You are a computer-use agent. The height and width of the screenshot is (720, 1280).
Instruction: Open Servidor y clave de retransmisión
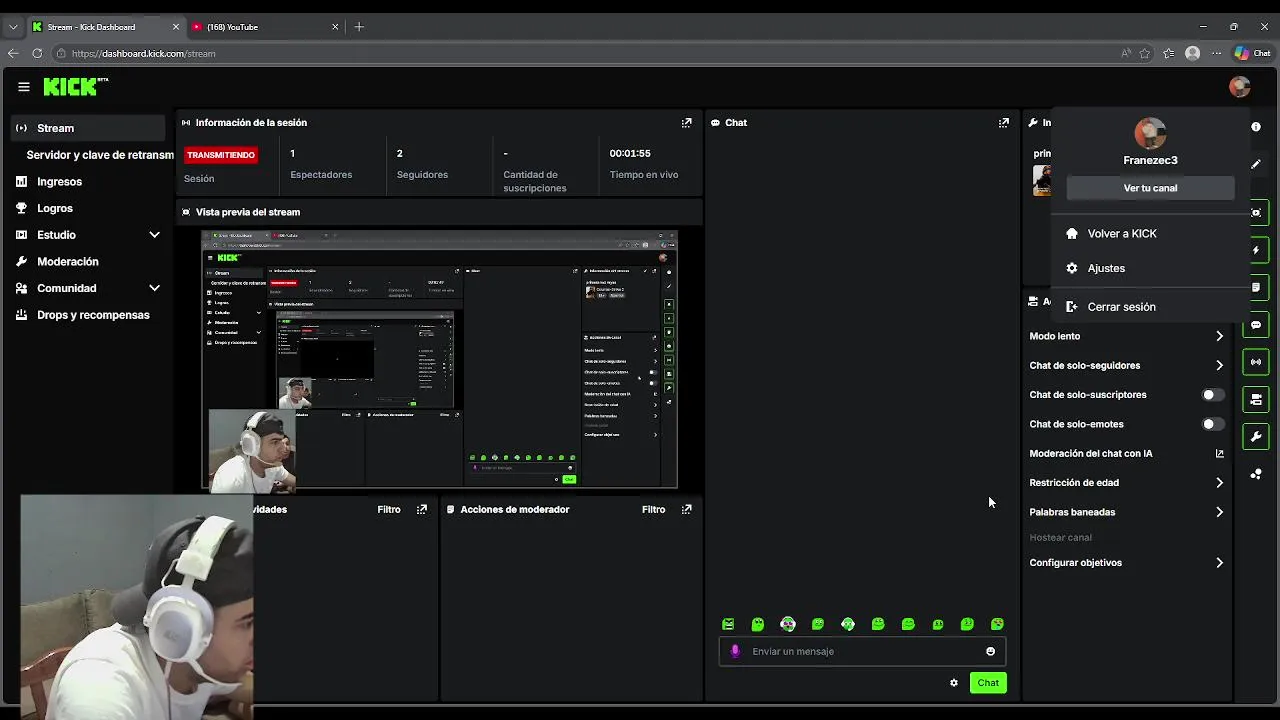(x=99, y=155)
